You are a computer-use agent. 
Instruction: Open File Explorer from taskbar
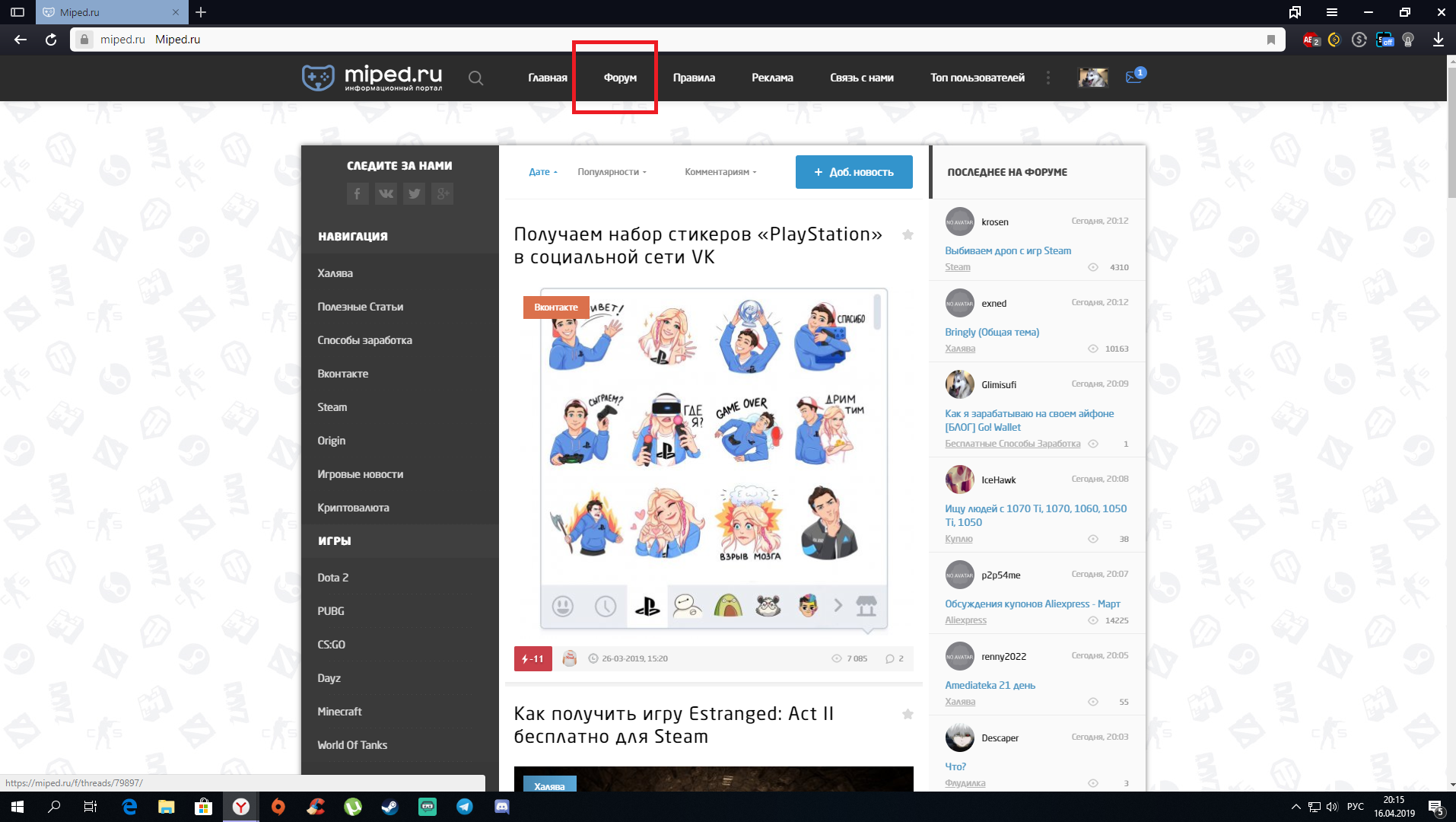(166, 807)
